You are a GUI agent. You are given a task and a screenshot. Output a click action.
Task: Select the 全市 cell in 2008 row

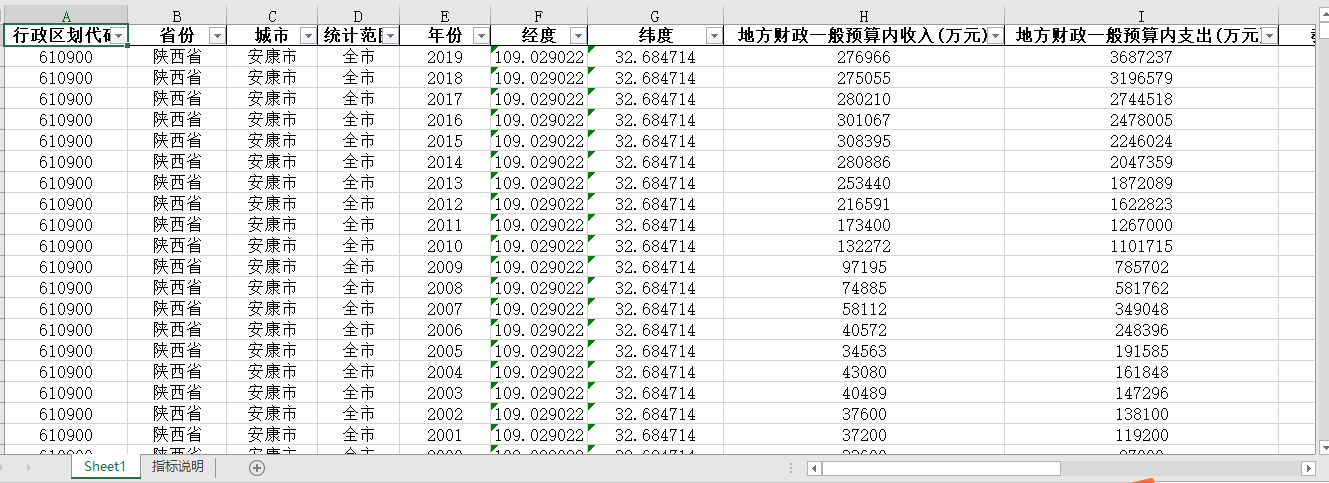(358, 288)
